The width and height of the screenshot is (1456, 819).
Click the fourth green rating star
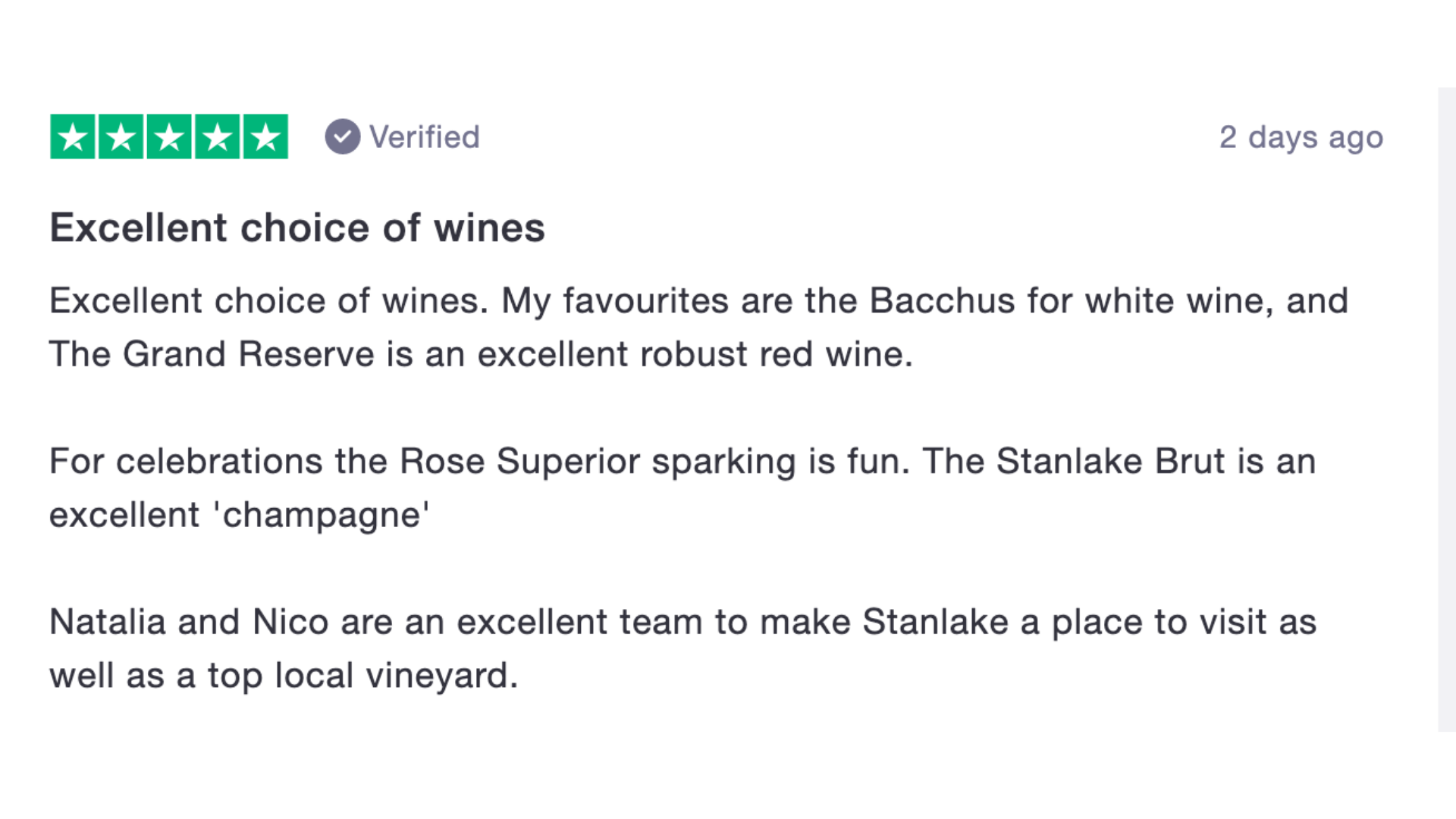[x=217, y=136]
